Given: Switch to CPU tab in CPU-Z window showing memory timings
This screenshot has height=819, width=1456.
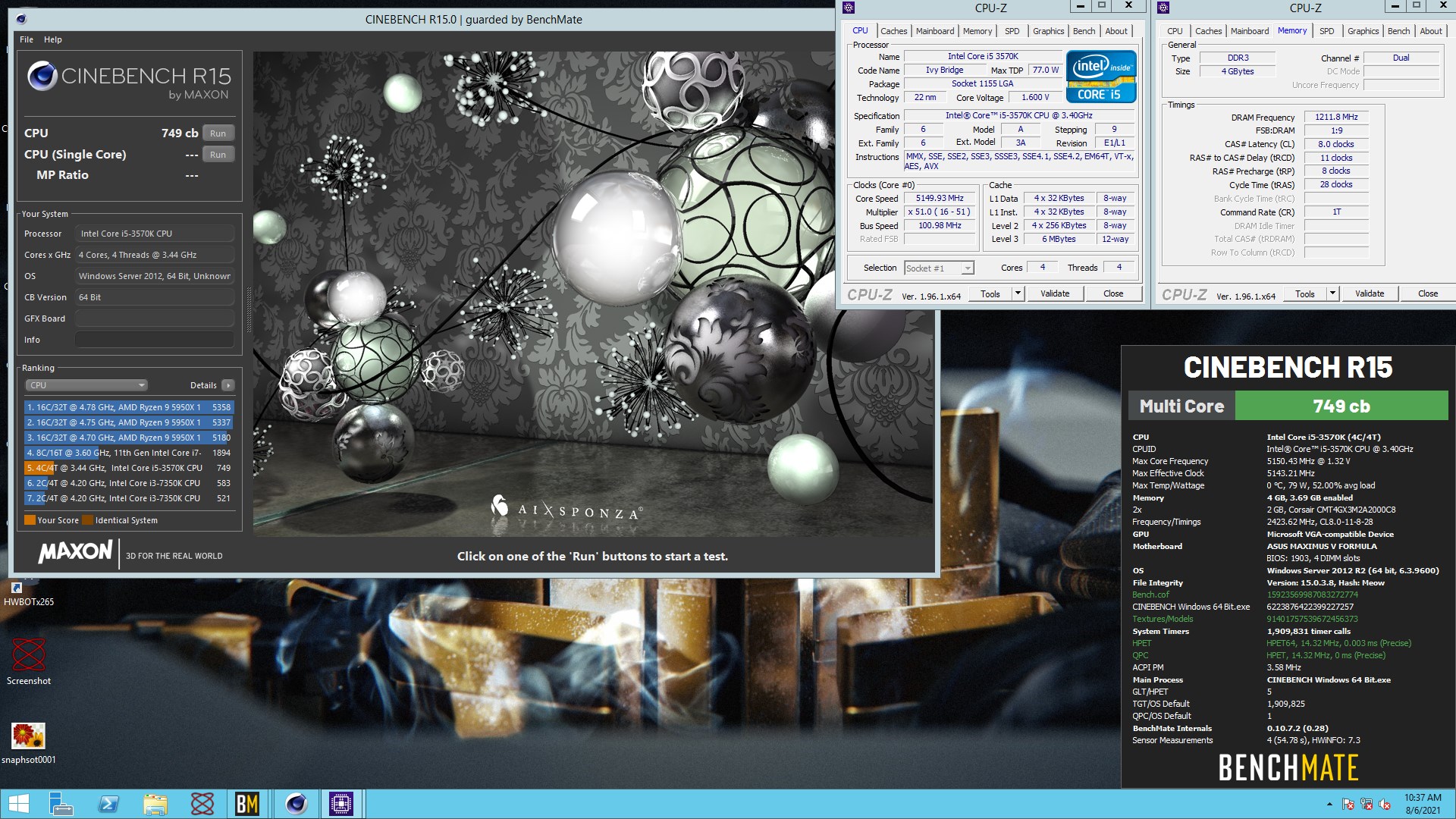Looking at the screenshot, I should tap(1174, 31).
